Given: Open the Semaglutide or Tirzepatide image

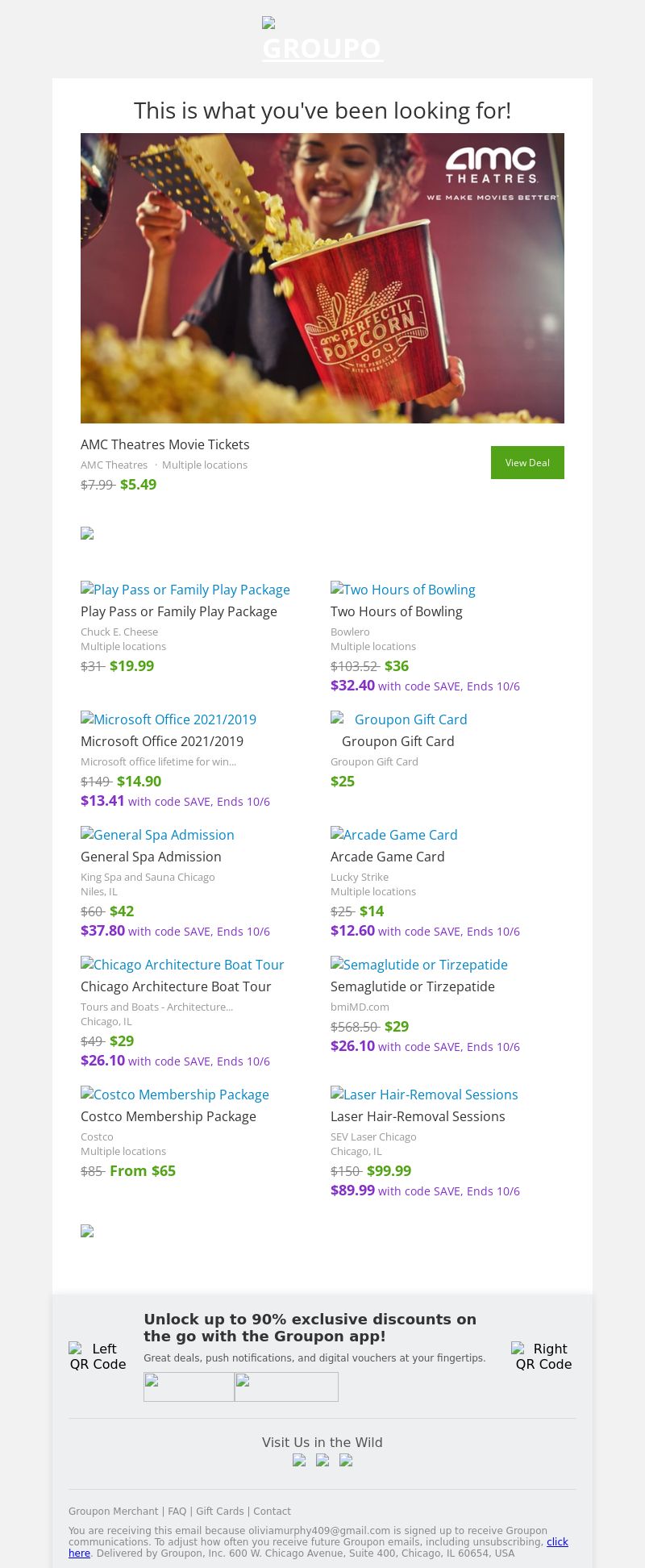Looking at the screenshot, I should [x=419, y=965].
